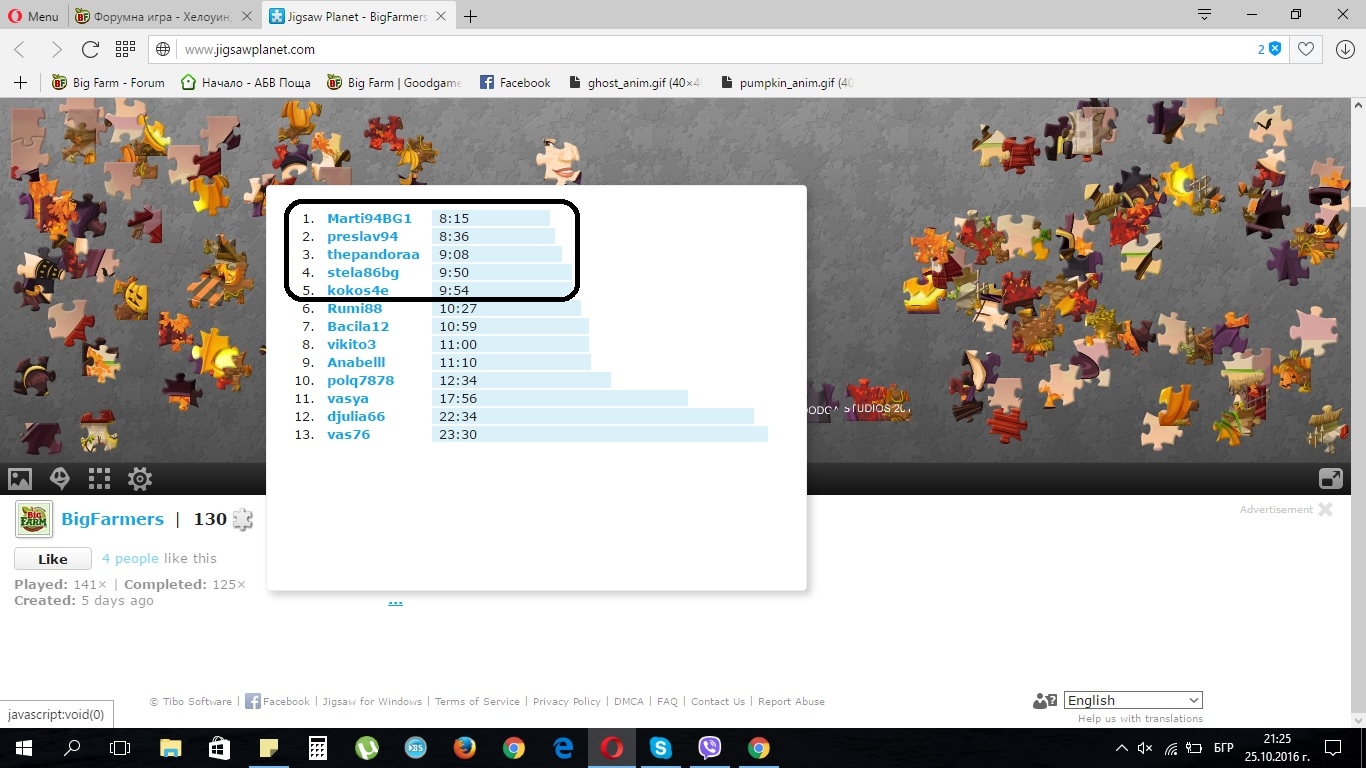1366x768 pixels.
Task: Open DMCA footer link
Action: coord(629,701)
